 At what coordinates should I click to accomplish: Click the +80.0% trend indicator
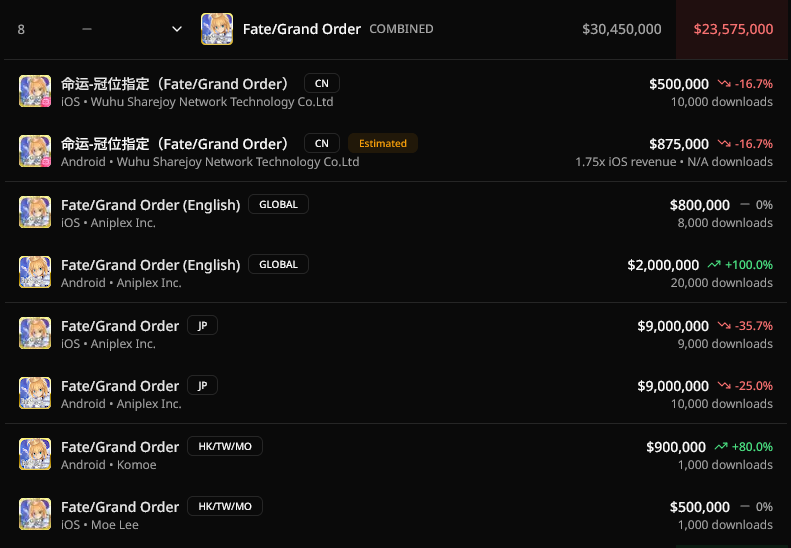coord(744,447)
